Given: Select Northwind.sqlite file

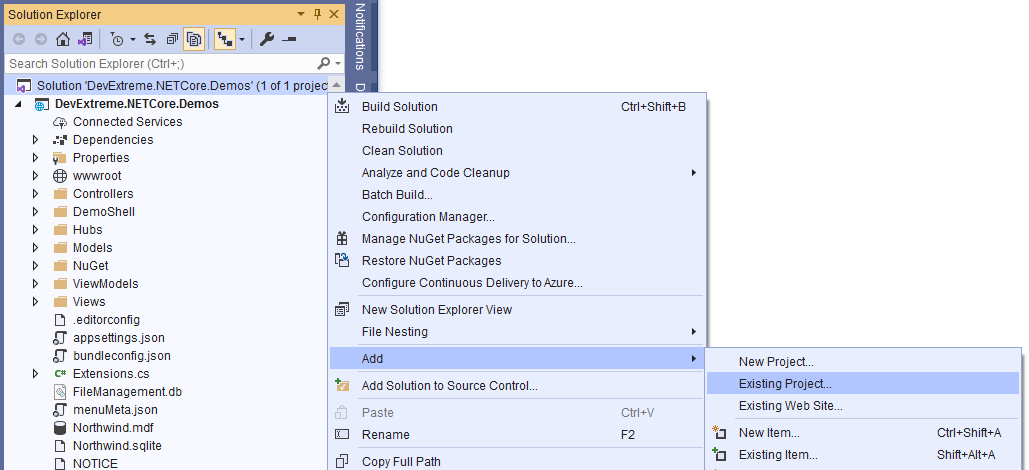Looking at the screenshot, I should click(117, 446).
